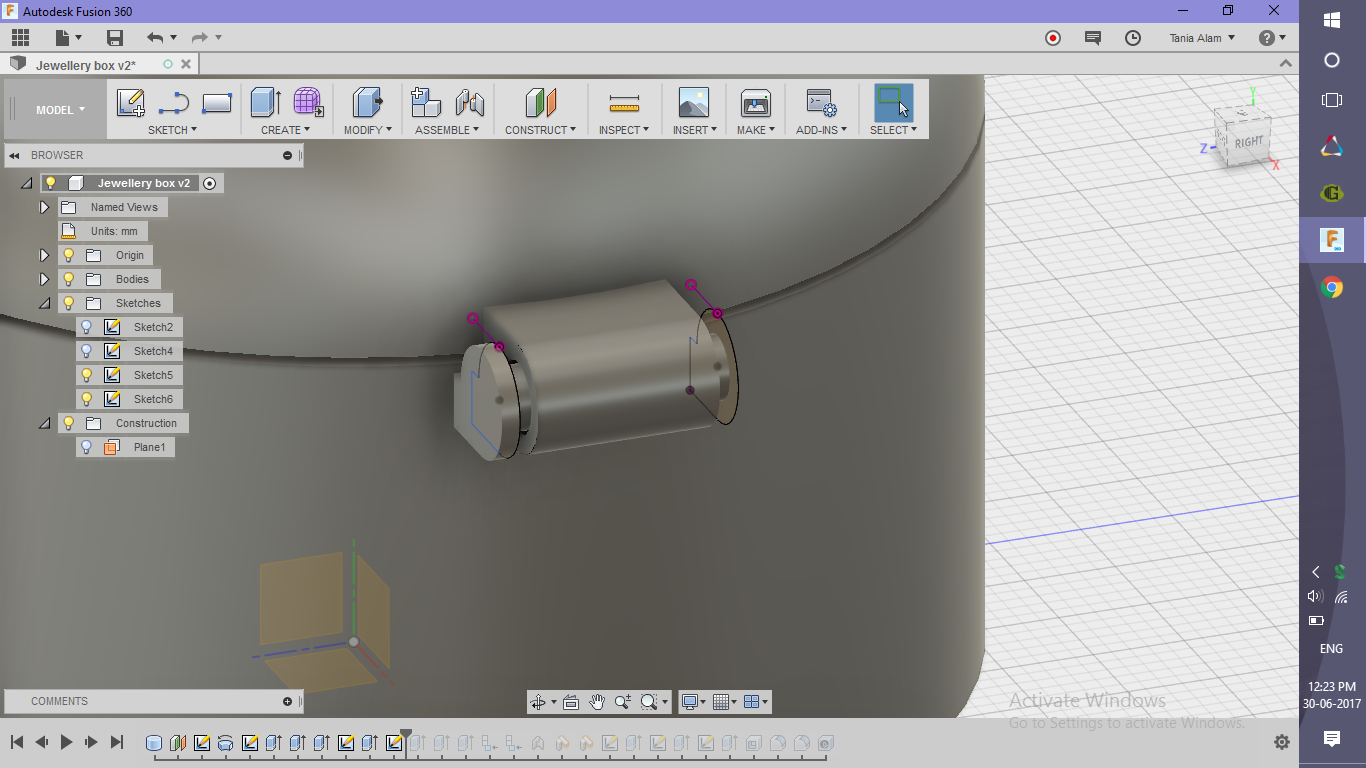This screenshot has height=768, width=1366.
Task: Choose the Extrude tool in Create
Action: pyautogui.click(x=265, y=103)
